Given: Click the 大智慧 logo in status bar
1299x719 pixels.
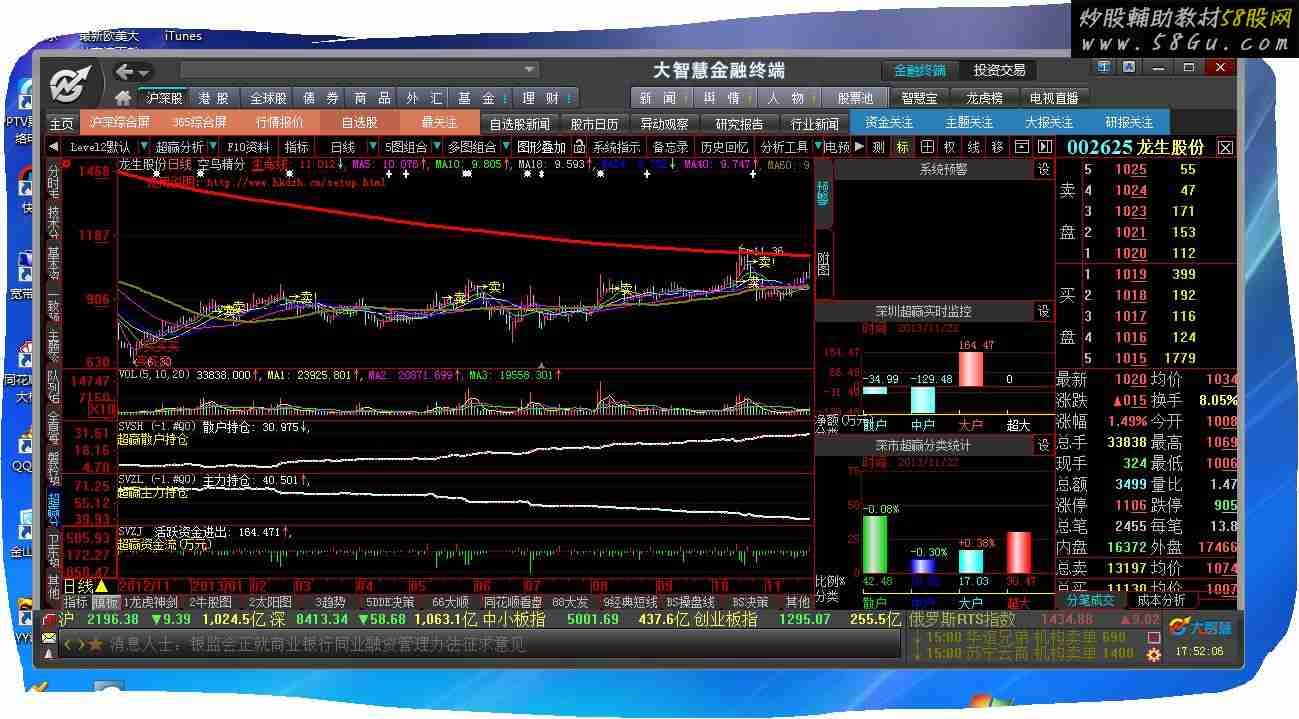Looking at the screenshot, I should 1201,628.
